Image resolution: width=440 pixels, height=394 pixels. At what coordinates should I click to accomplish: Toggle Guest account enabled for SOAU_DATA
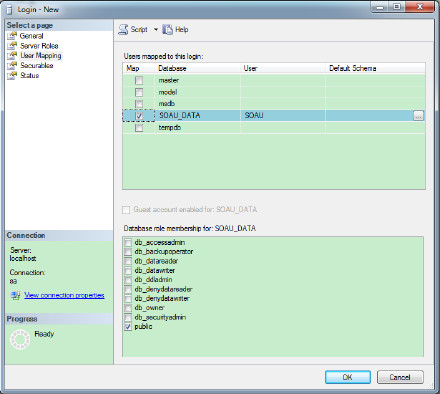click(x=126, y=210)
